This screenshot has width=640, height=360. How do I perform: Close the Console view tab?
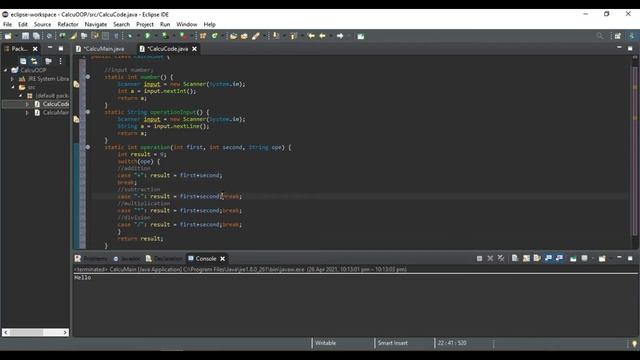tap(222, 259)
